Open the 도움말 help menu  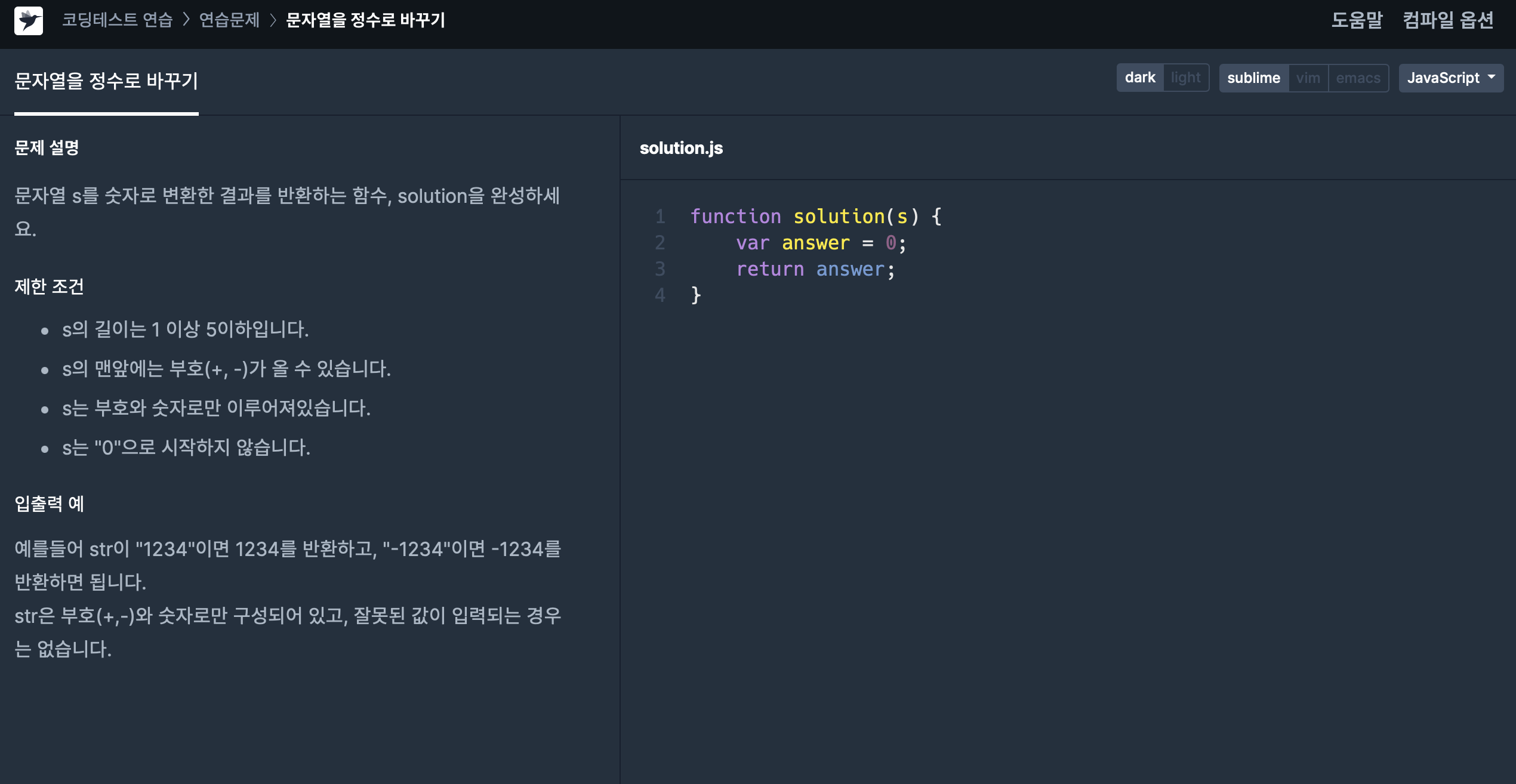(1356, 20)
